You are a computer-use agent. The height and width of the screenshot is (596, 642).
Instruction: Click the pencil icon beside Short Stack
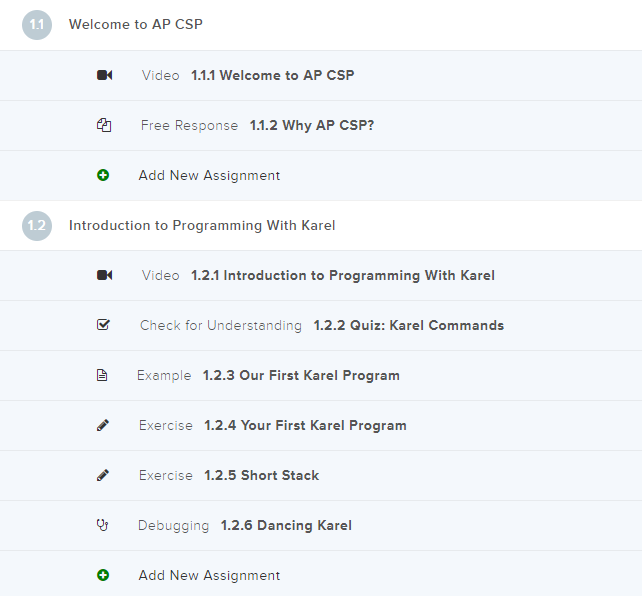(103, 475)
